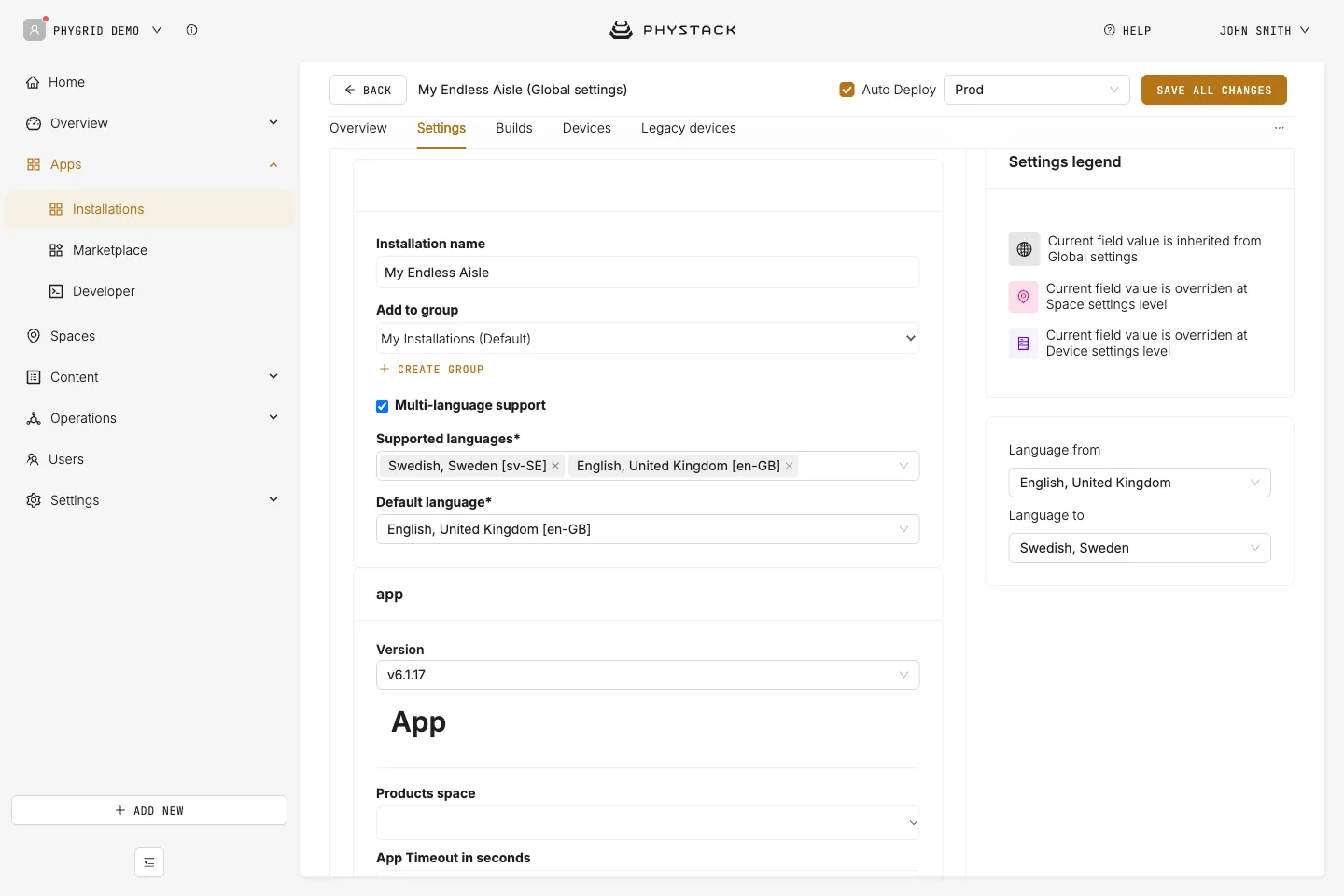This screenshot has width=1344, height=896.
Task: Open the John Smith account menu
Action: pos(1265,30)
